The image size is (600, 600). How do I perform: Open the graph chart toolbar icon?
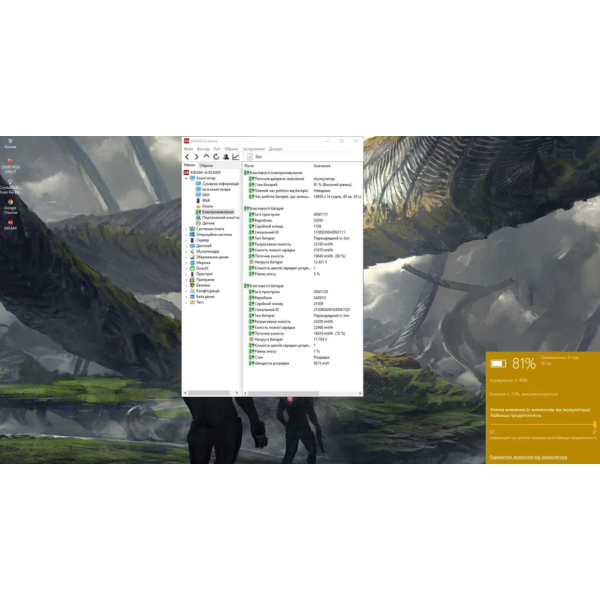click(236, 157)
